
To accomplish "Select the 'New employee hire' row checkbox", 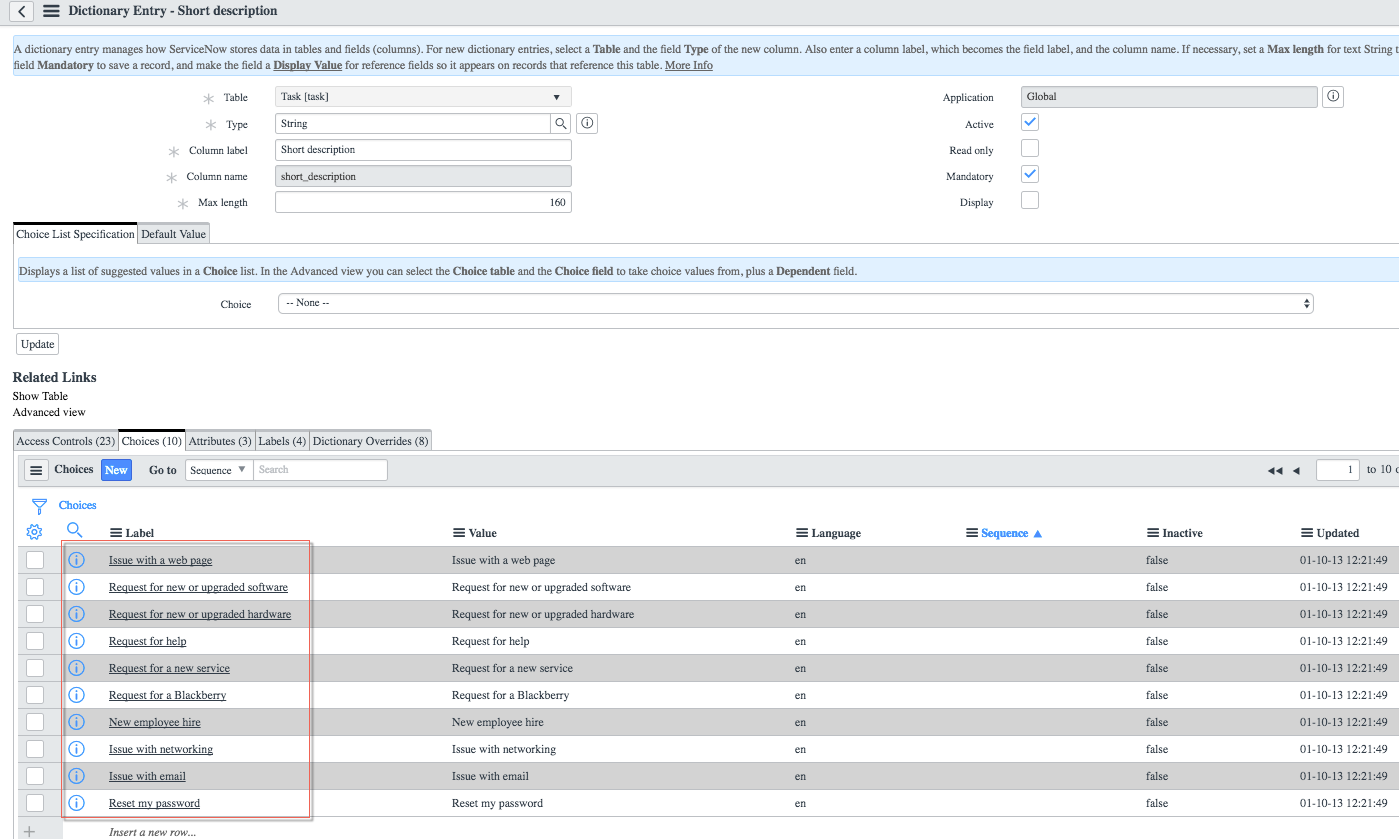I will click(x=35, y=722).
